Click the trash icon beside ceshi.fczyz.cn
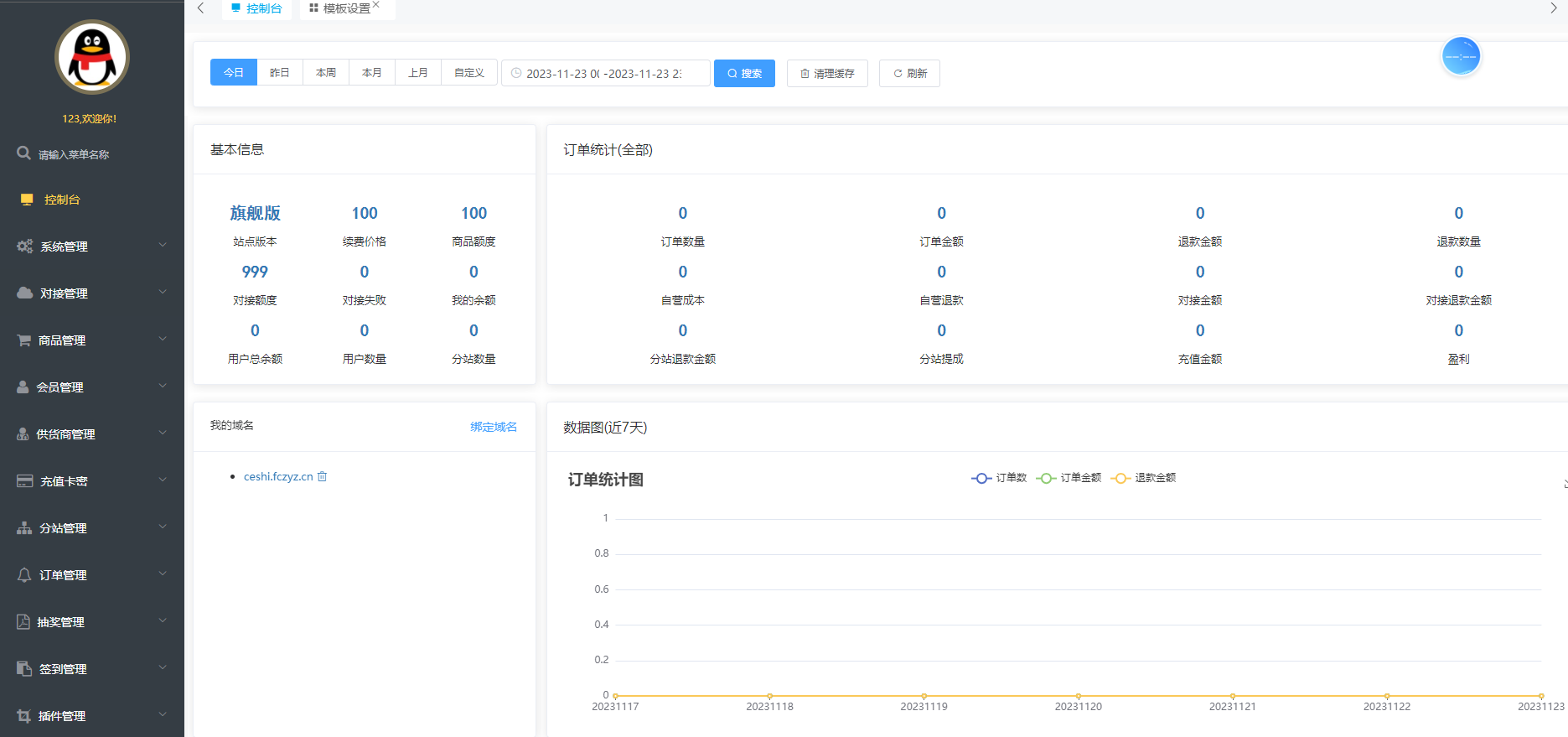Viewport: 1568px width, 737px height. (323, 476)
